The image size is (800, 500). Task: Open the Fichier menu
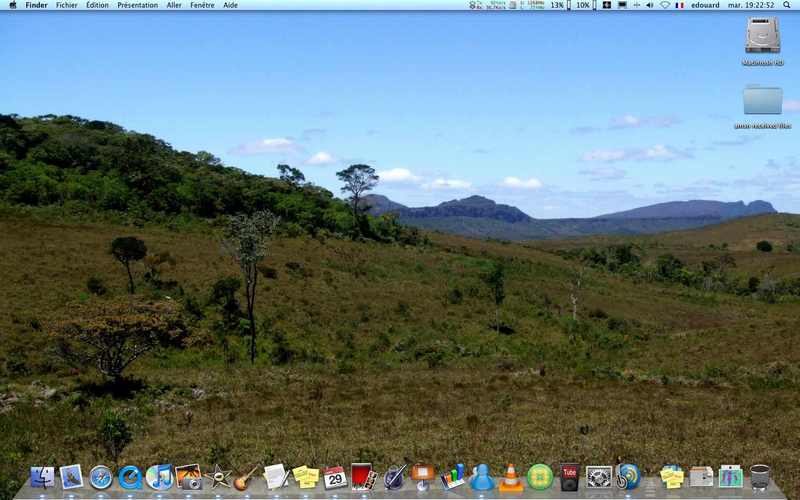tap(67, 5)
